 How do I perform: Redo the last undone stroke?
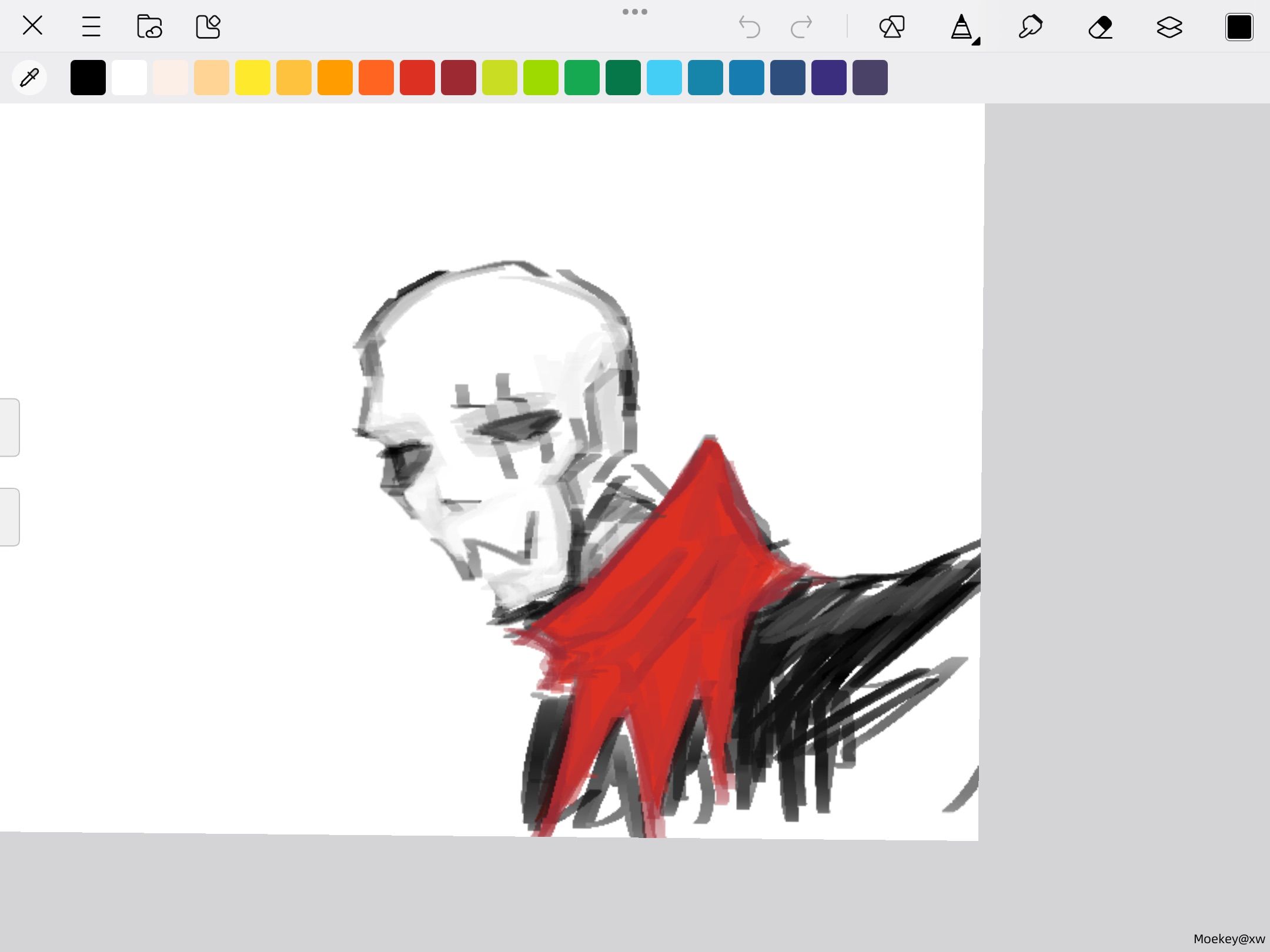(x=801, y=27)
